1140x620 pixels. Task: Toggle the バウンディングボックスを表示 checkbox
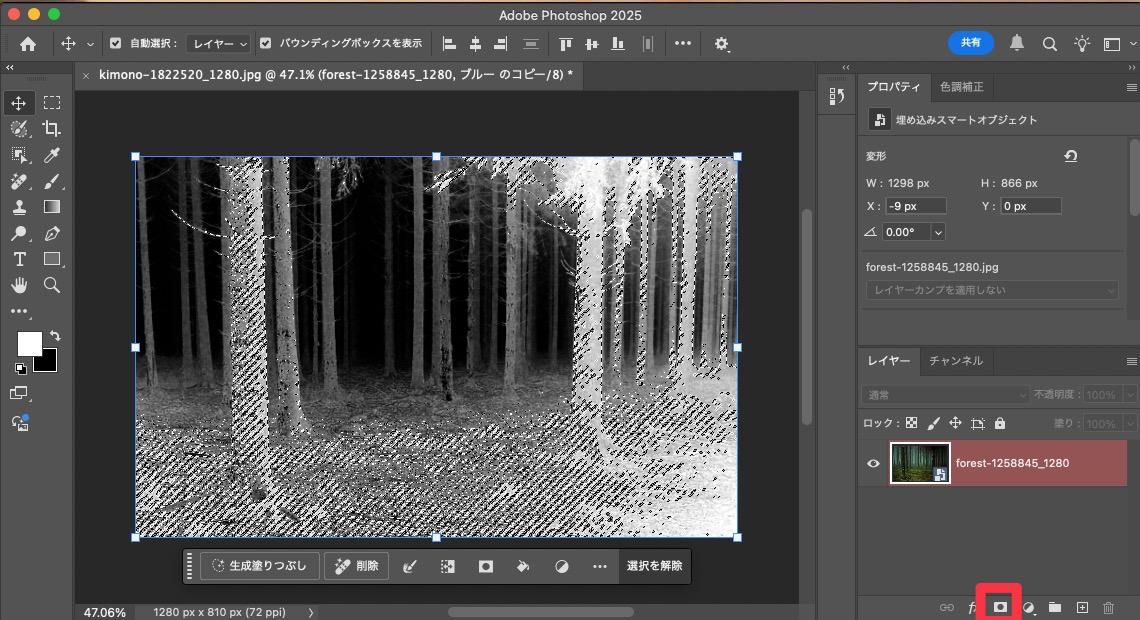coord(265,44)
